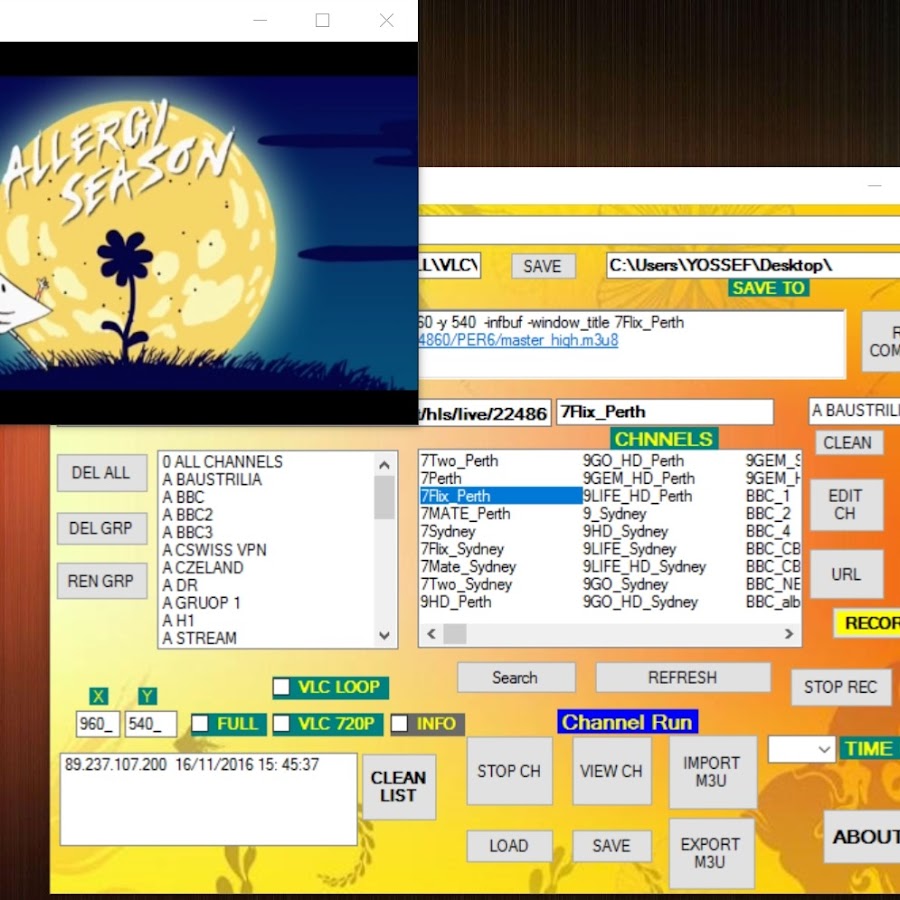Select the 0 ALL CHANNELS group
This screenshot has width=900, height=900.
coord(223,462)
